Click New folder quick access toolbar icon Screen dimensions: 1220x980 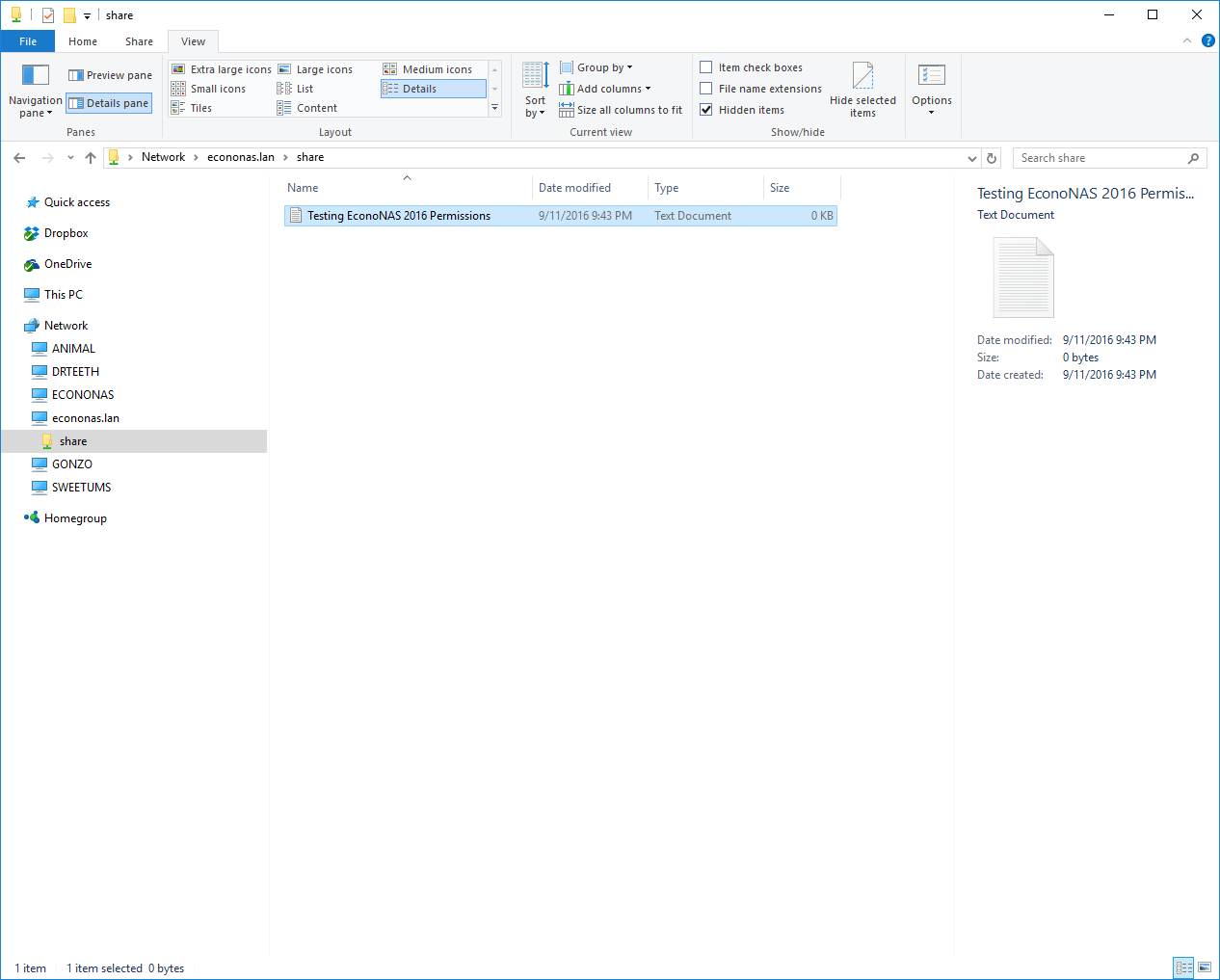pyautogui.click(x=69, y=15)
